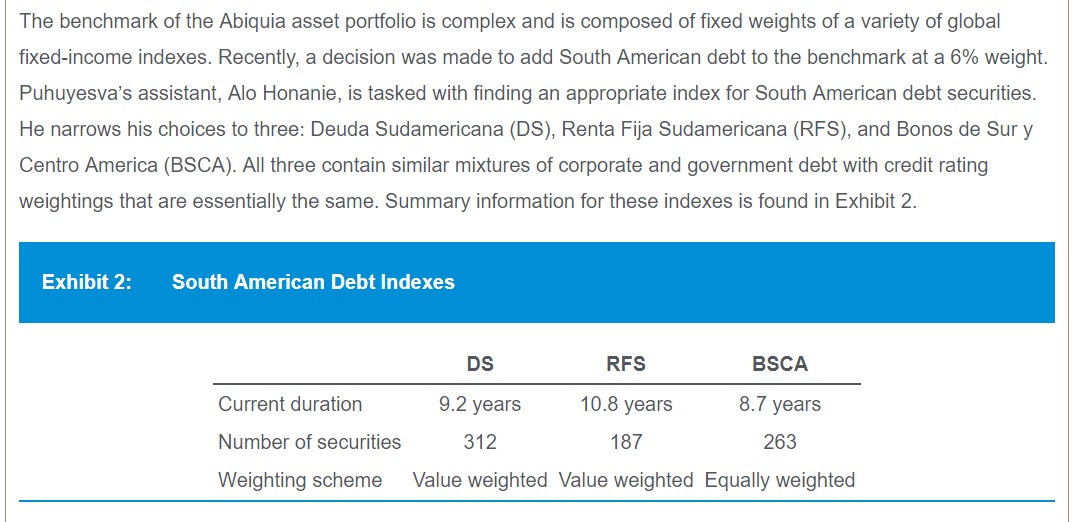Click the Weighting scheme row label

click(x=300, y=480)
